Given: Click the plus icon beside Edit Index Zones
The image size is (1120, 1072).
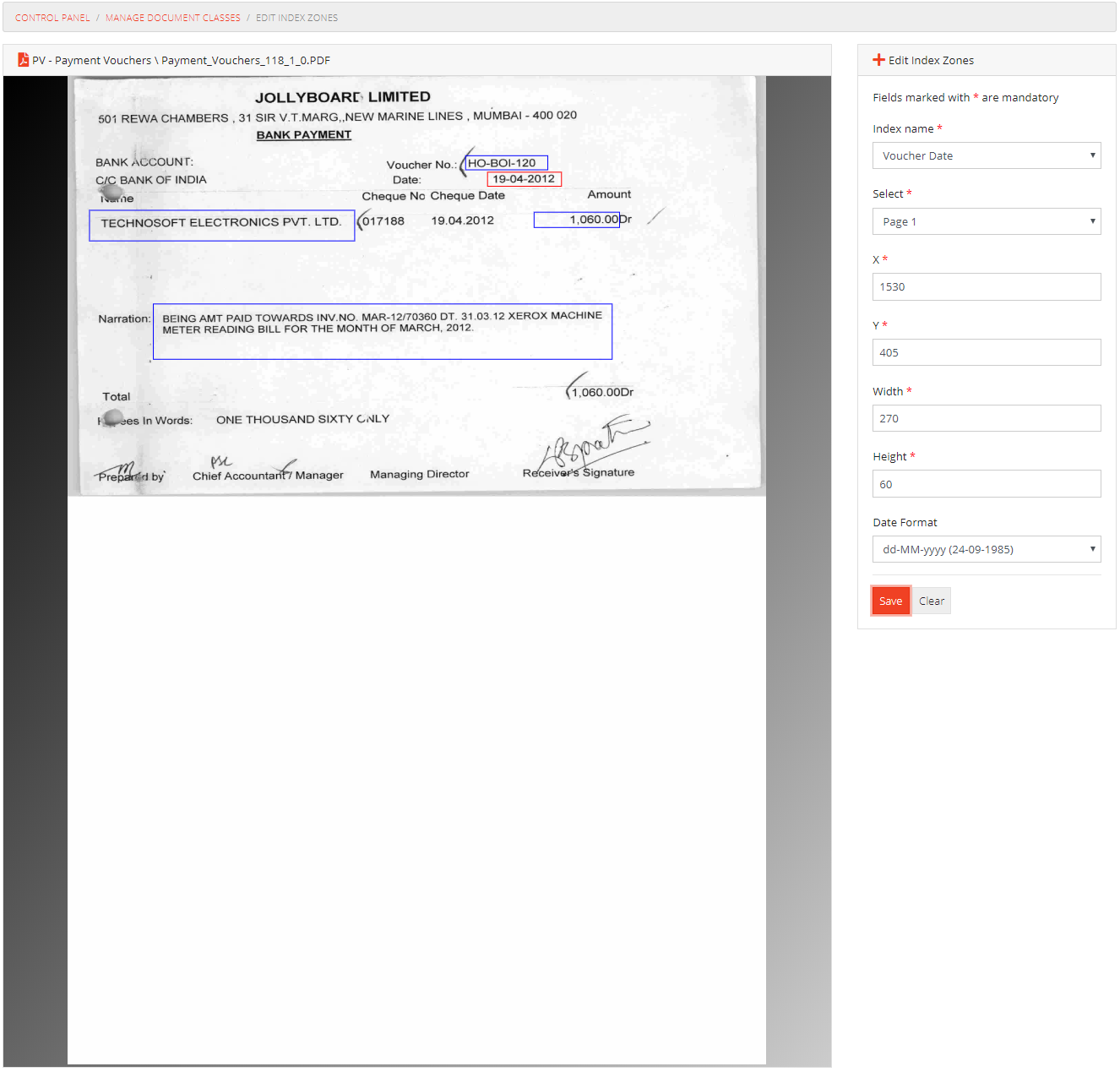Looking at the screenshot, I should coord(878,60).
